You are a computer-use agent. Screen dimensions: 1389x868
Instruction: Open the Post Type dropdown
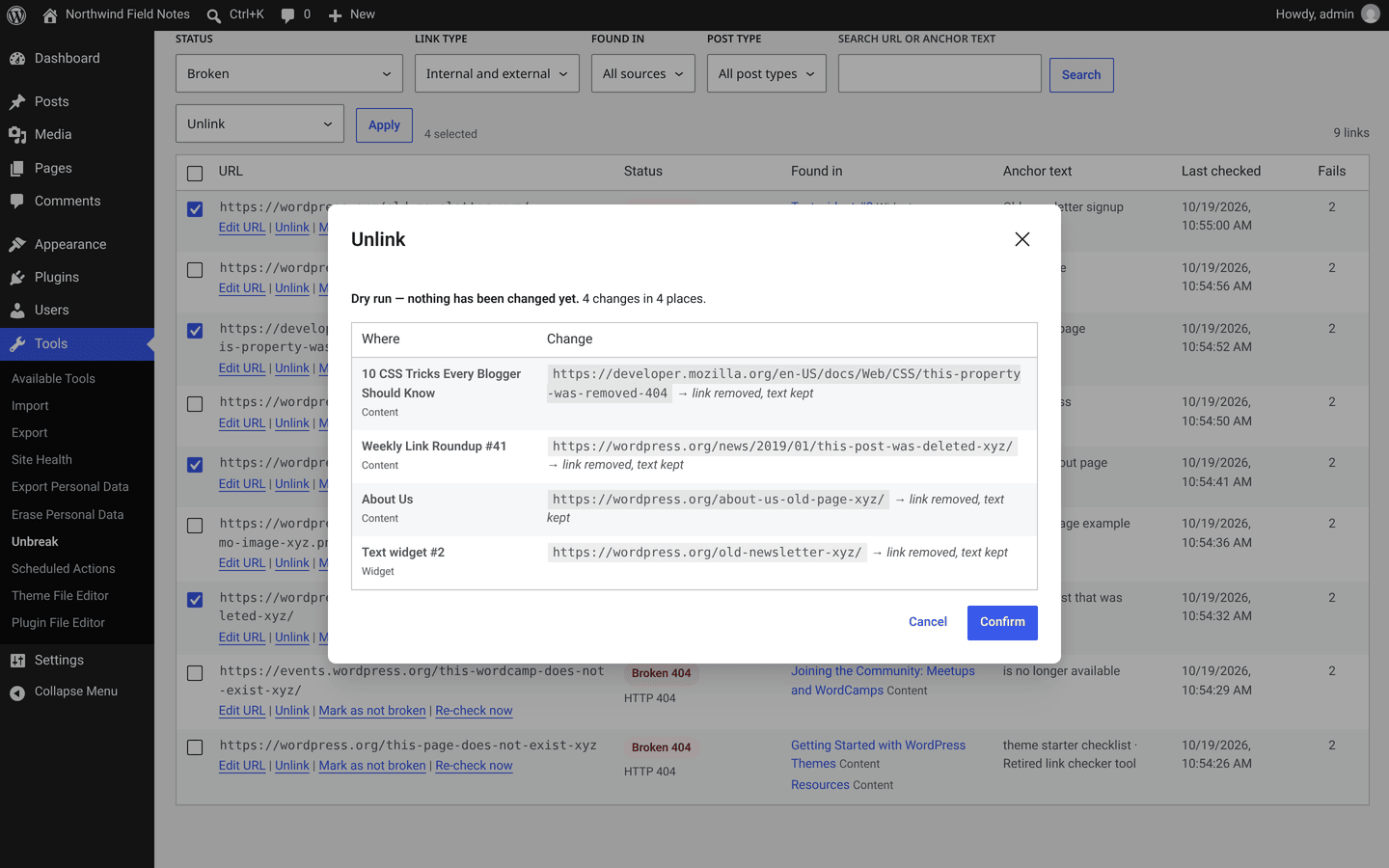pos(767,73)
